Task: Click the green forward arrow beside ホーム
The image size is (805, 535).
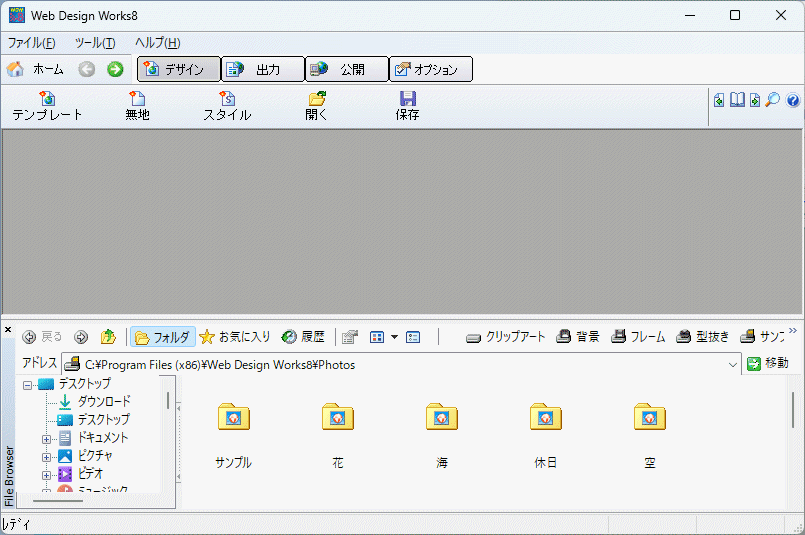Action: (x=115, y=69)
